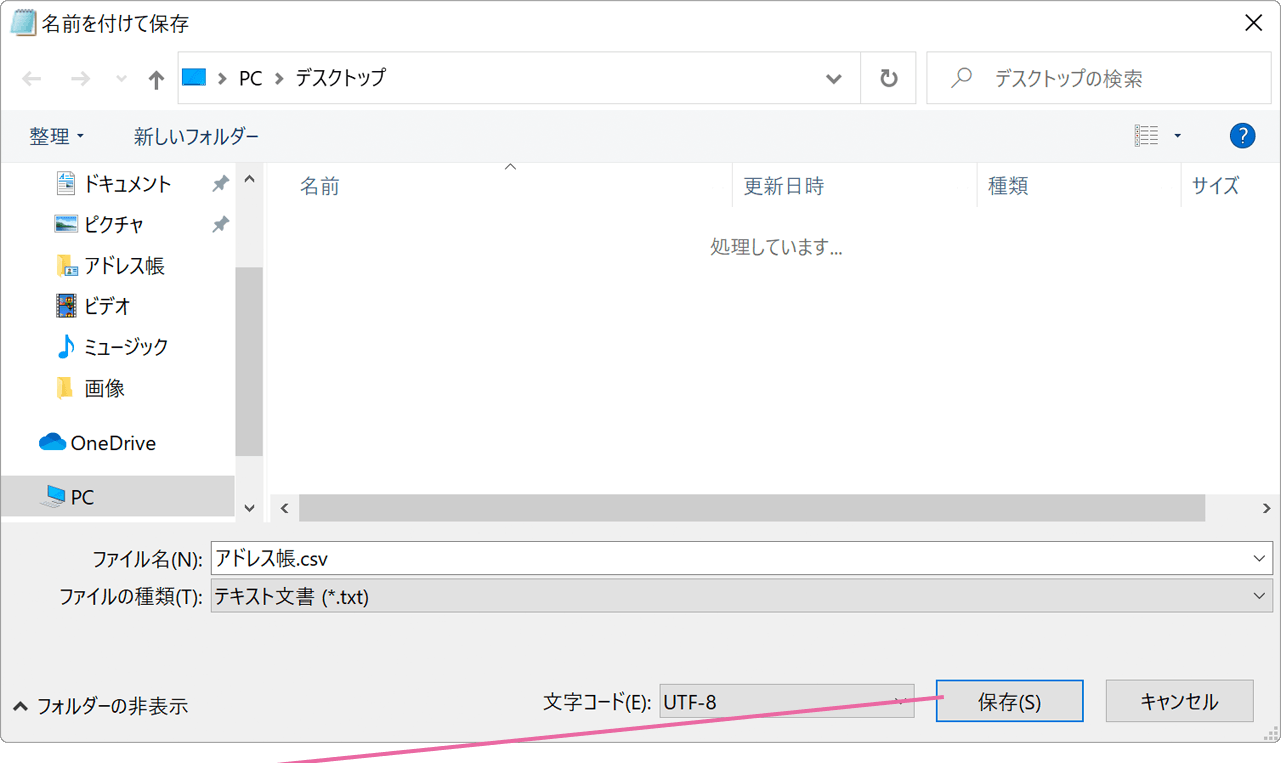Image resolution: width=1281 pixels, height=763 pixels.
Task: Go up one folder level
Action: [x=155, y=79]
